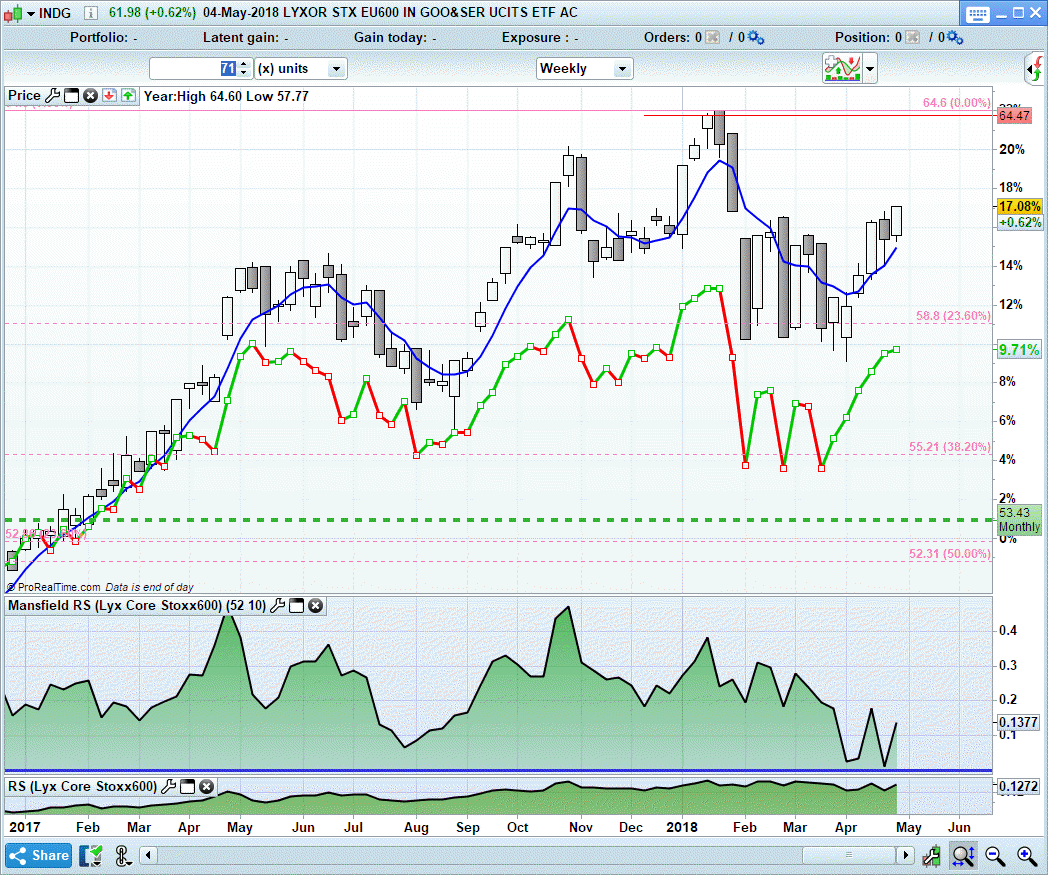Click the zoom out magnifier

pyautogui.click(x=995, y=856)
